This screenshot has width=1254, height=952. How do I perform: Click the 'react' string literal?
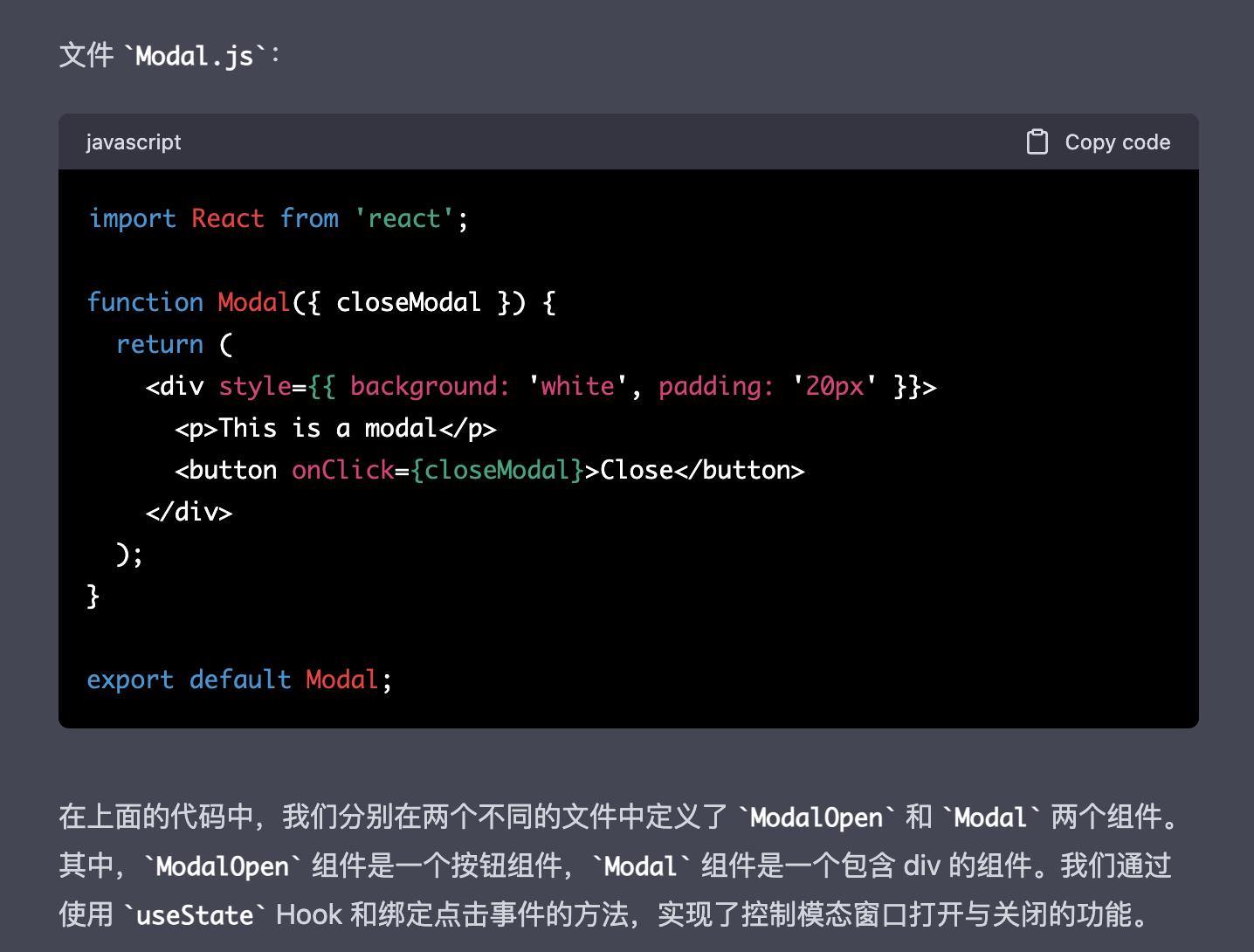[404, 217]
